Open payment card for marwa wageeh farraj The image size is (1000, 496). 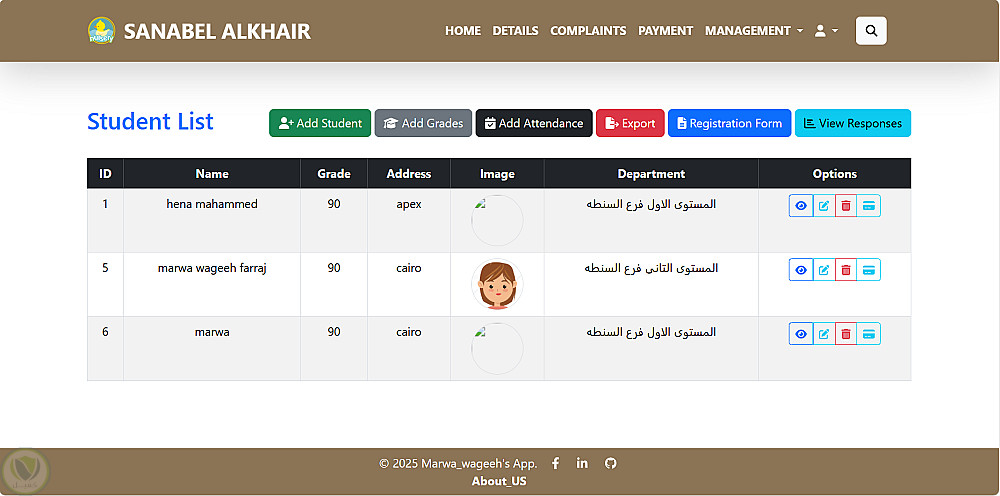click(869, 270)
